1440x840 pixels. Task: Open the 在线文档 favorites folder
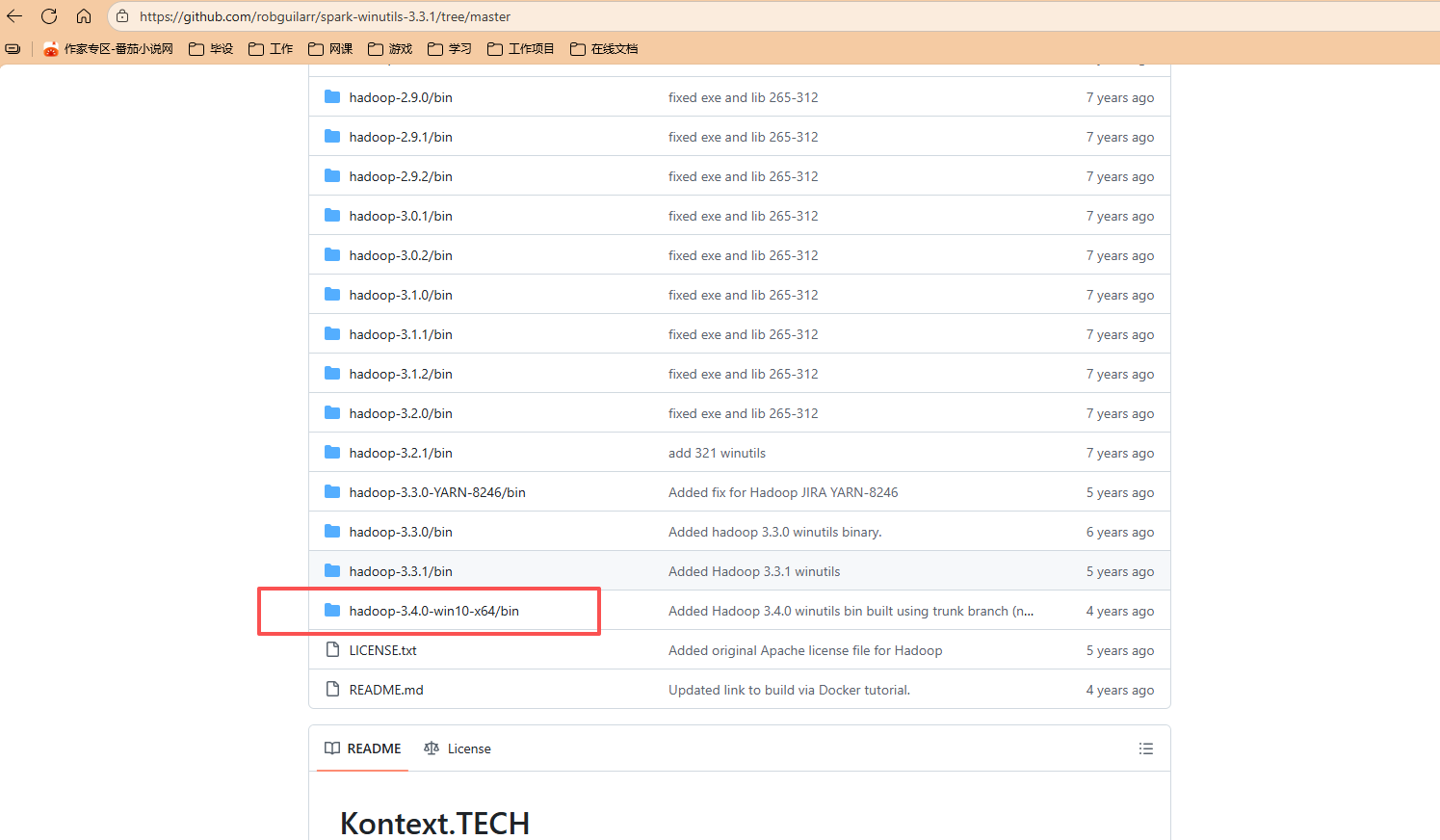(603, 48)
